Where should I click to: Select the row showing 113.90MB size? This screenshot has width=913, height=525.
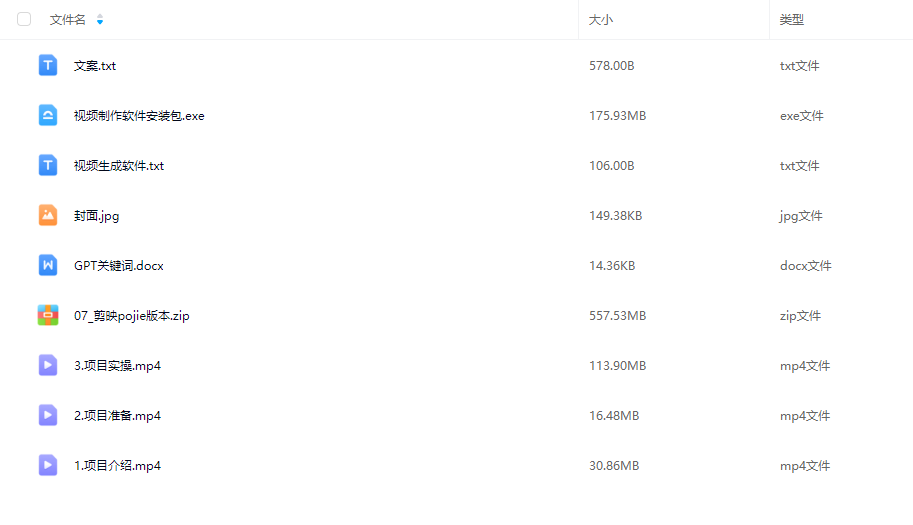[x=617, y=366]
